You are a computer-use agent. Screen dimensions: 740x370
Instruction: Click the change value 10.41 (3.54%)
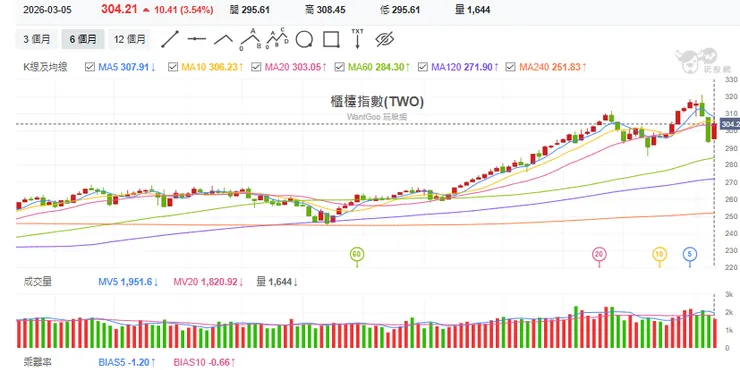(x=184, y=9)
